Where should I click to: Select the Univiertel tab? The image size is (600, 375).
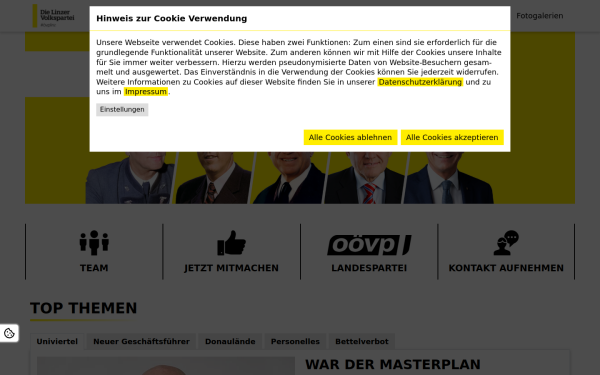coord(57,341)
